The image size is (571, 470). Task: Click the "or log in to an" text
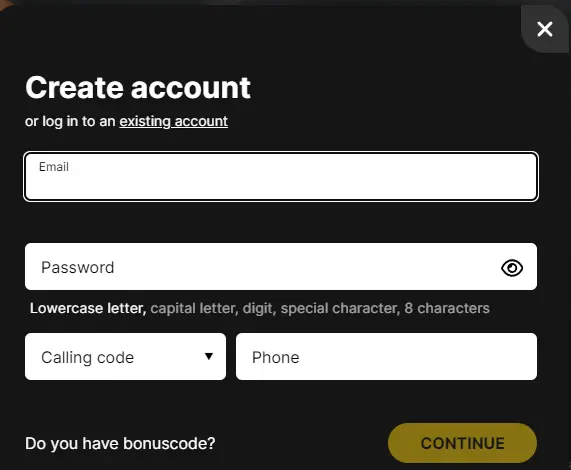pos(70,121)
